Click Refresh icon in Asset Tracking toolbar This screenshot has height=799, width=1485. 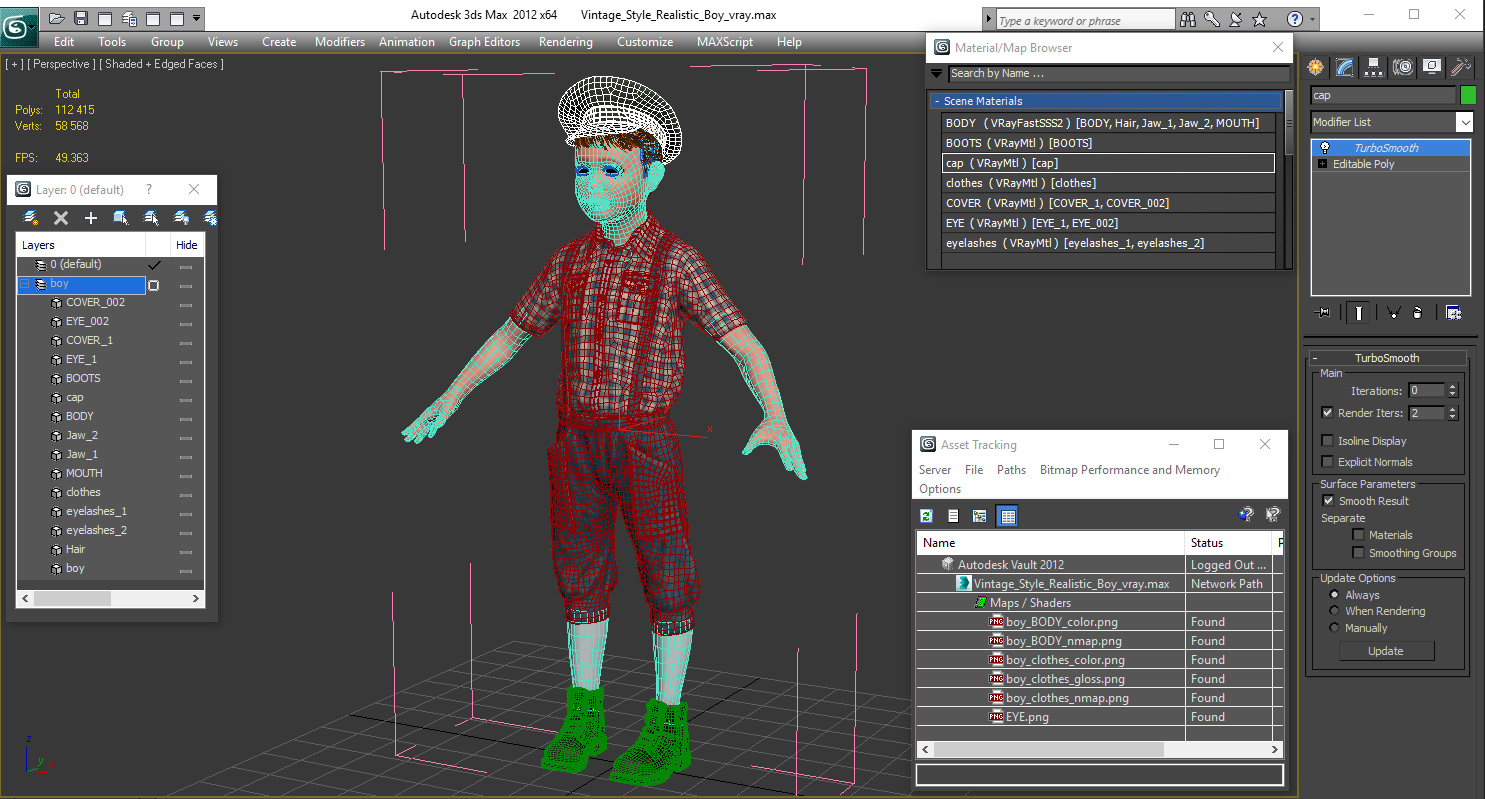[926, 516]
